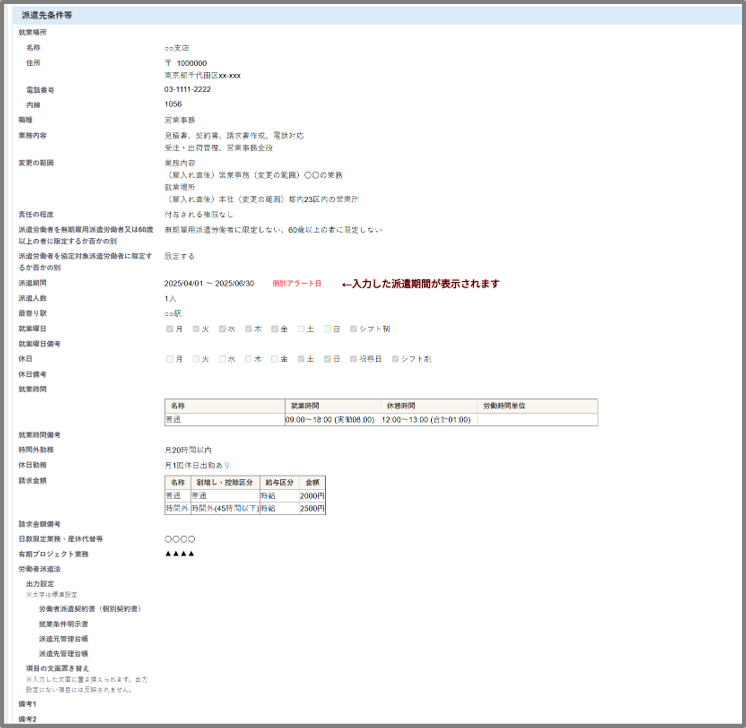The width and height of the screenshot is (746, 728).
Task: Click 備考1 label
Action: (27, 704)
